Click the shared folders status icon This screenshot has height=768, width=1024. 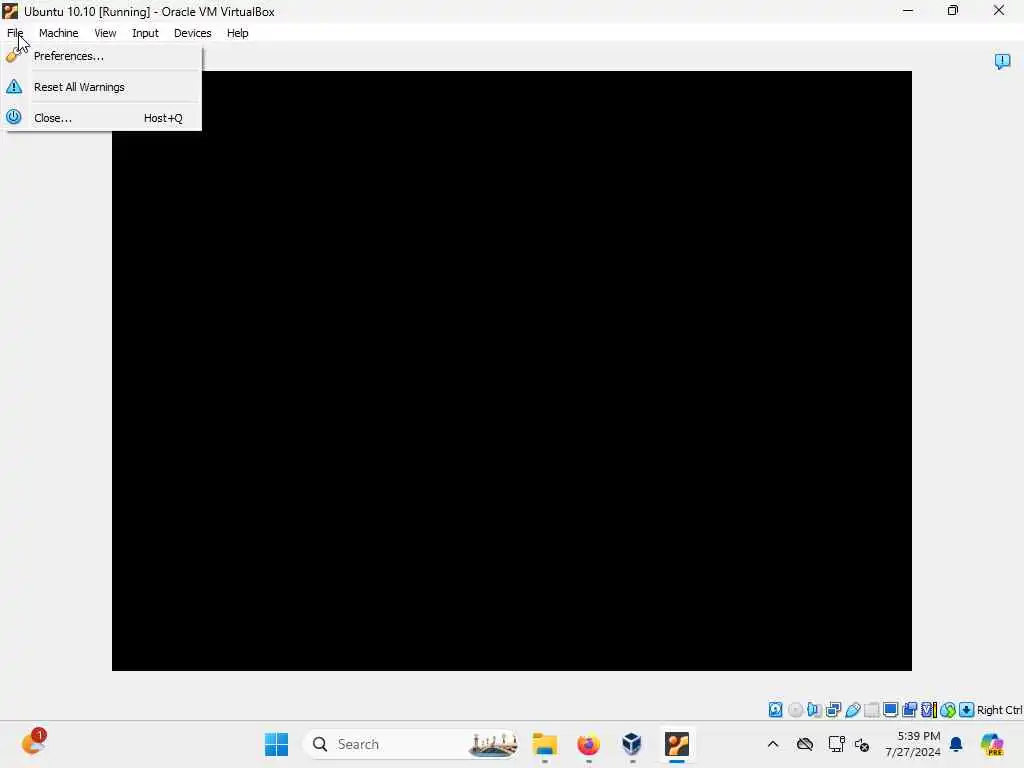871,710
